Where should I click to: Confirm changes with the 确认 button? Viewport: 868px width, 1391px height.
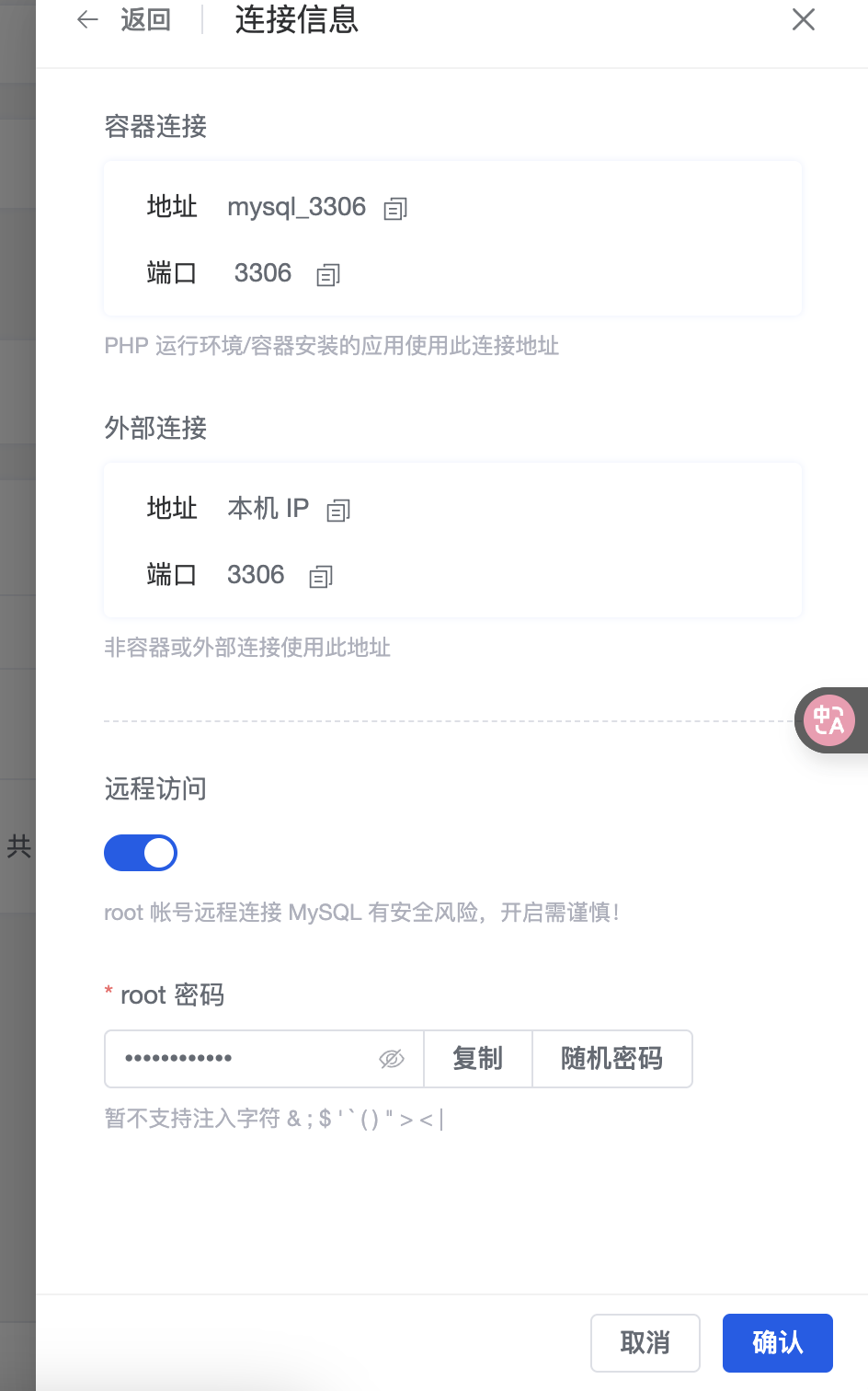click(778, 1343)
